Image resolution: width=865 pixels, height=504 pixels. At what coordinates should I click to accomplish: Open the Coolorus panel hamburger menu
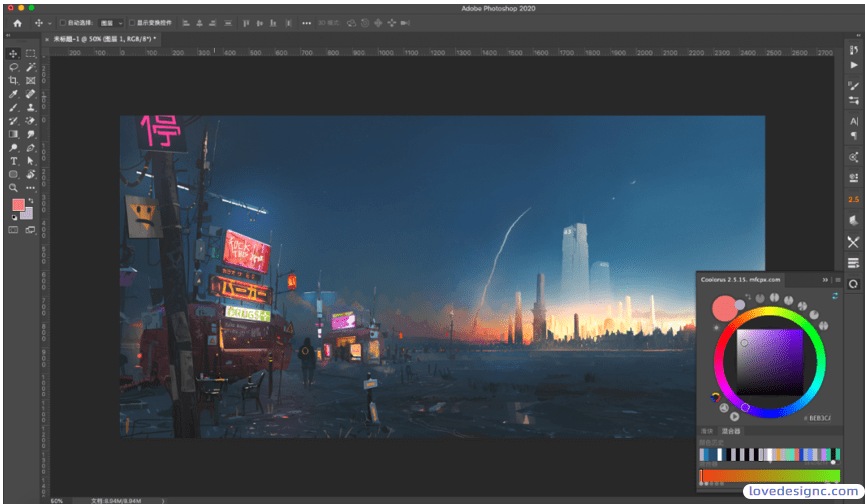[x=837, y=280]
